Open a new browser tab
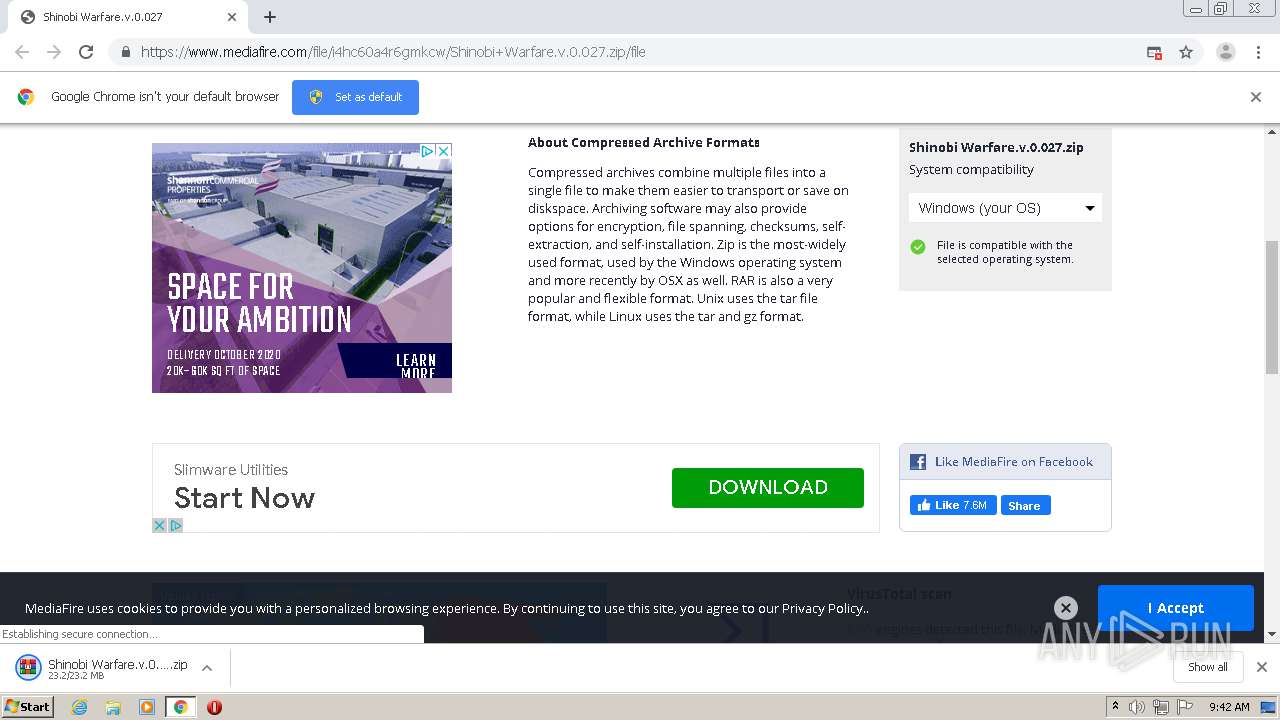 click(270, 17)
